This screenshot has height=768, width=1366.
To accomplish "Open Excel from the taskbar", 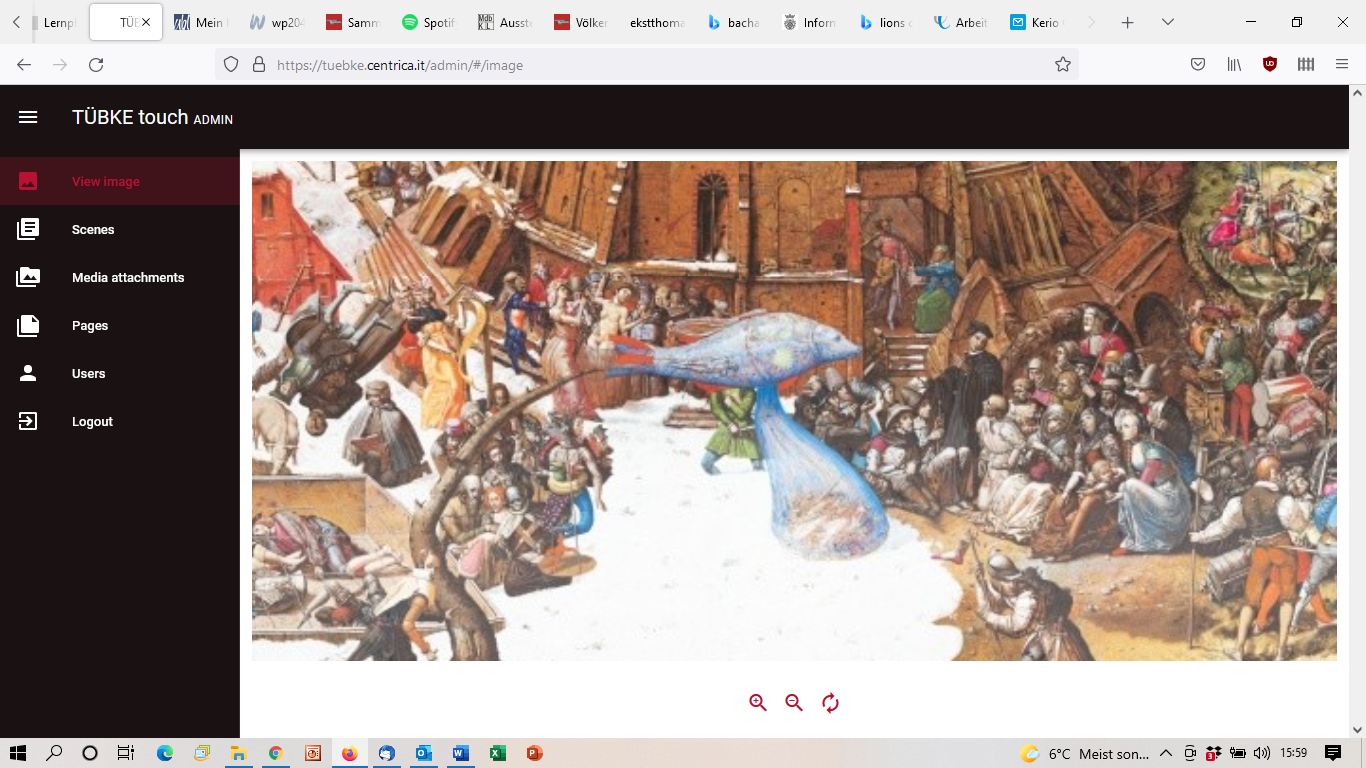I will [x=497, y=753].
